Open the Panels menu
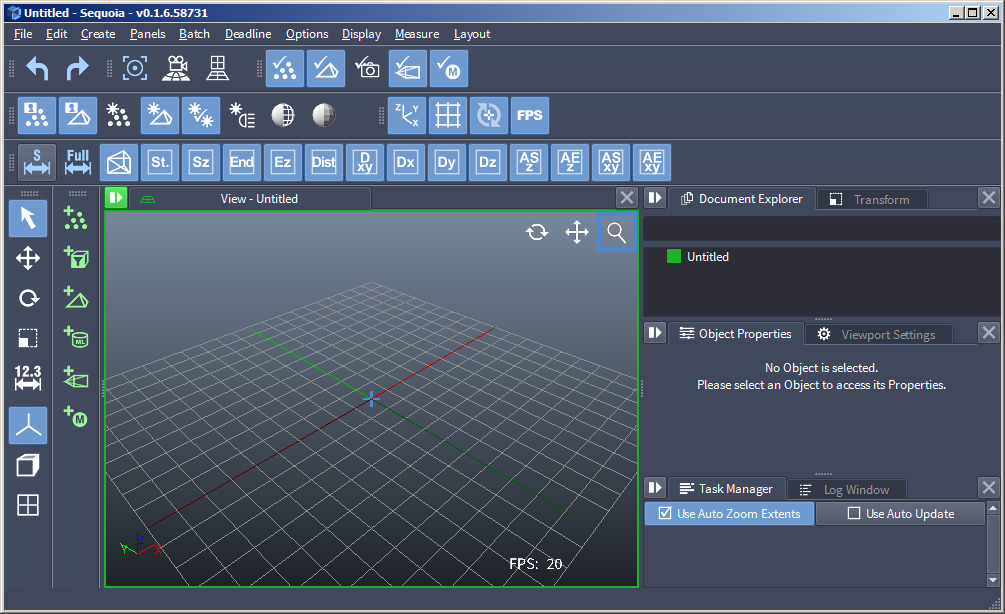Viewport: 1005px width, 614px height. (147, 34)
